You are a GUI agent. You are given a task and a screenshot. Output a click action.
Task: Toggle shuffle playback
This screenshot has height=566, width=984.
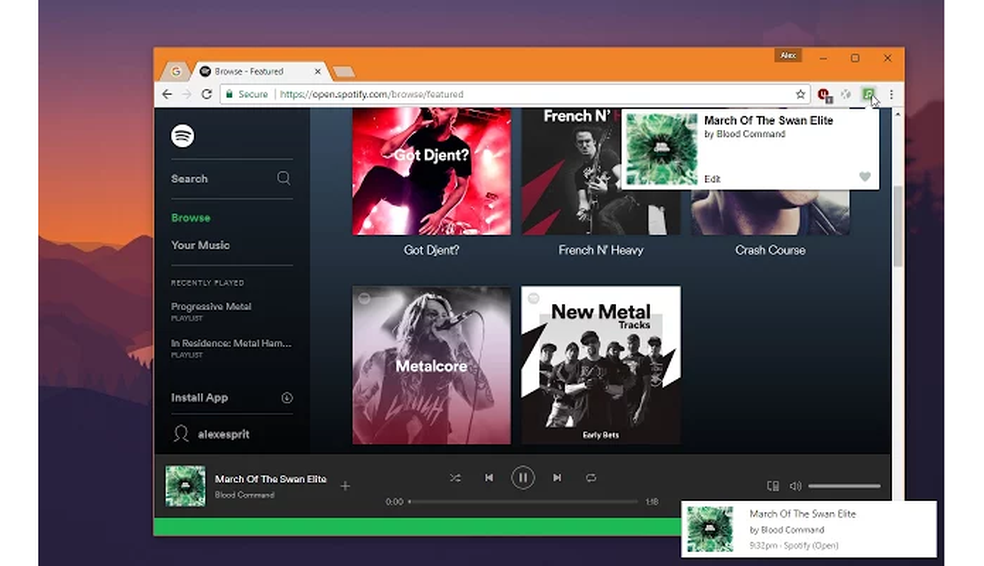[455, 478]
